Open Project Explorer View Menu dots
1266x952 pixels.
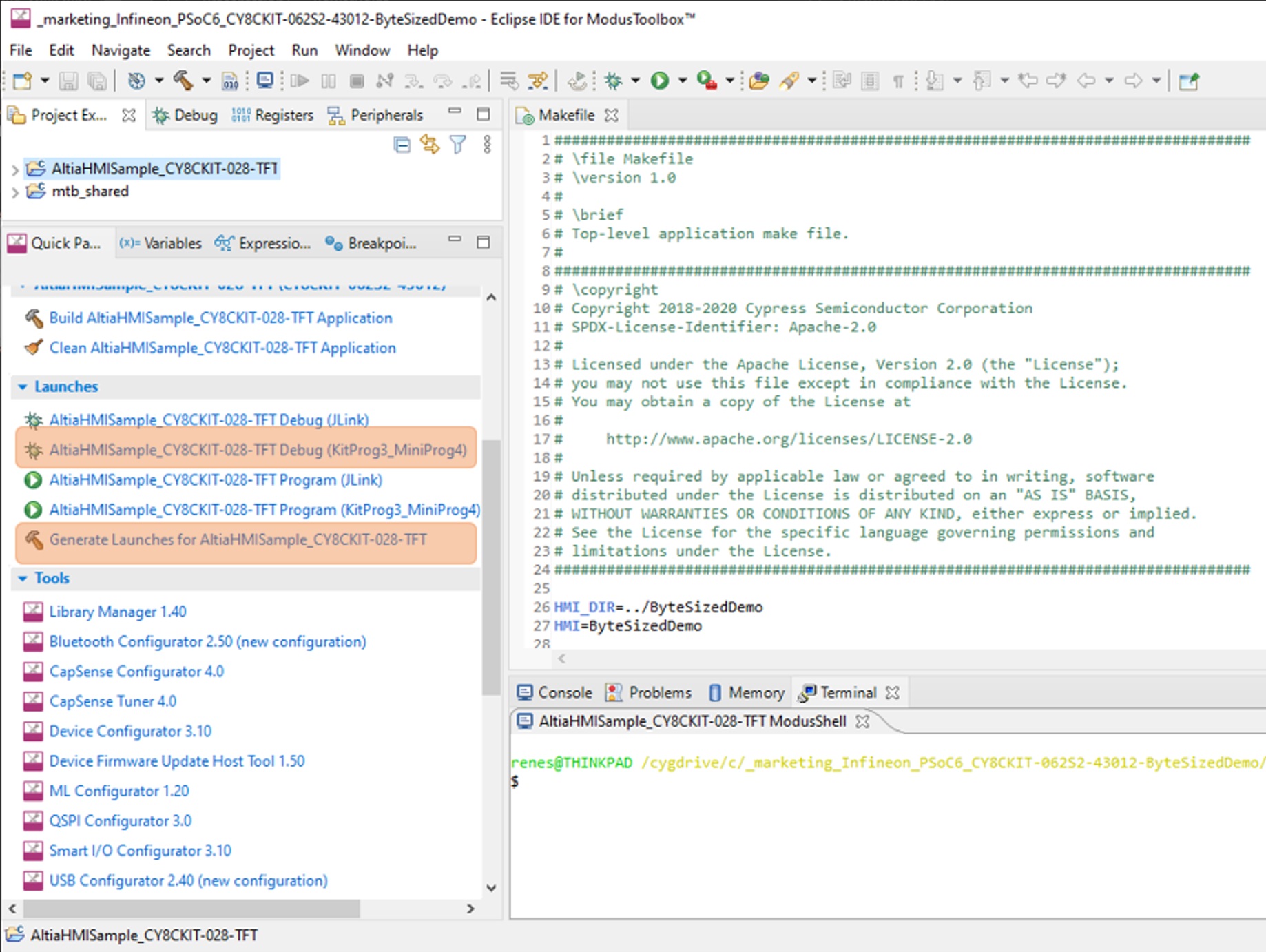[487, 145]
